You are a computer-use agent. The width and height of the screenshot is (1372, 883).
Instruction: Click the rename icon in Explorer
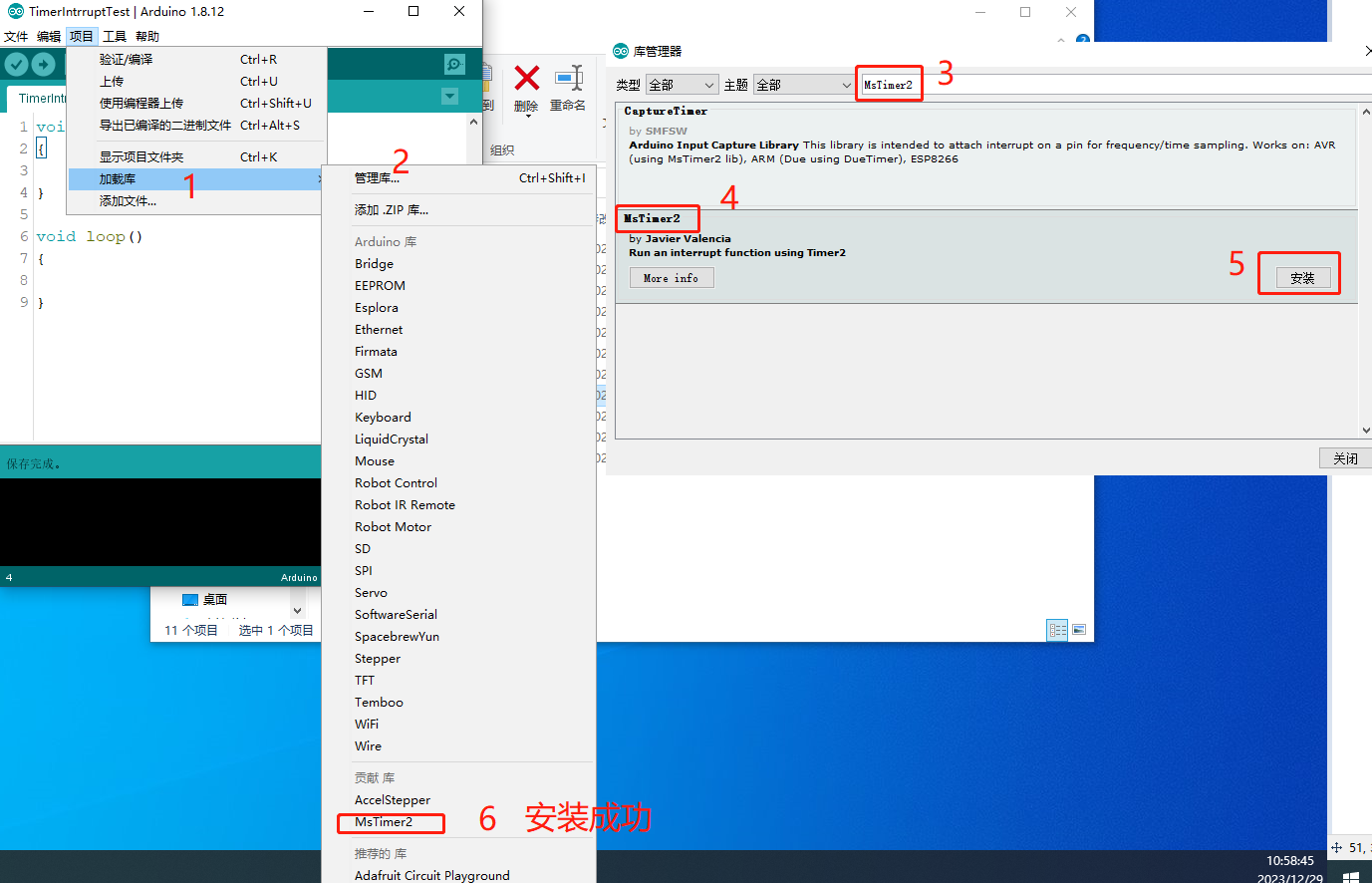coord(569,78)
